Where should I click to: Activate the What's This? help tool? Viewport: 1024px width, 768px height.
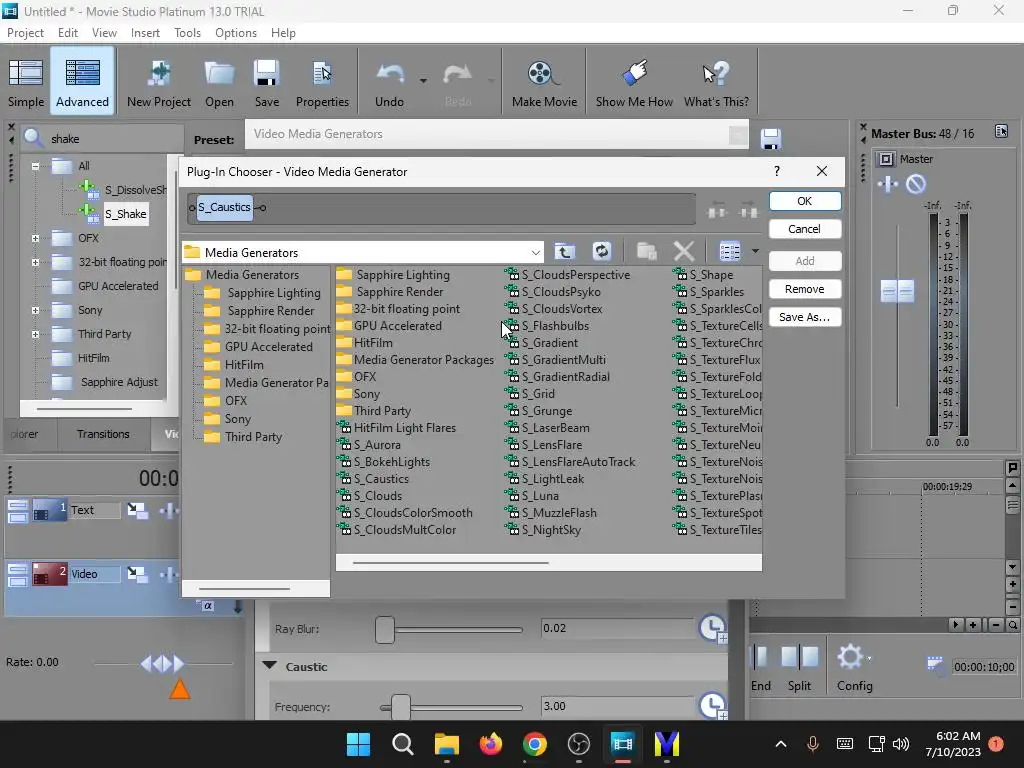[716, 82]
